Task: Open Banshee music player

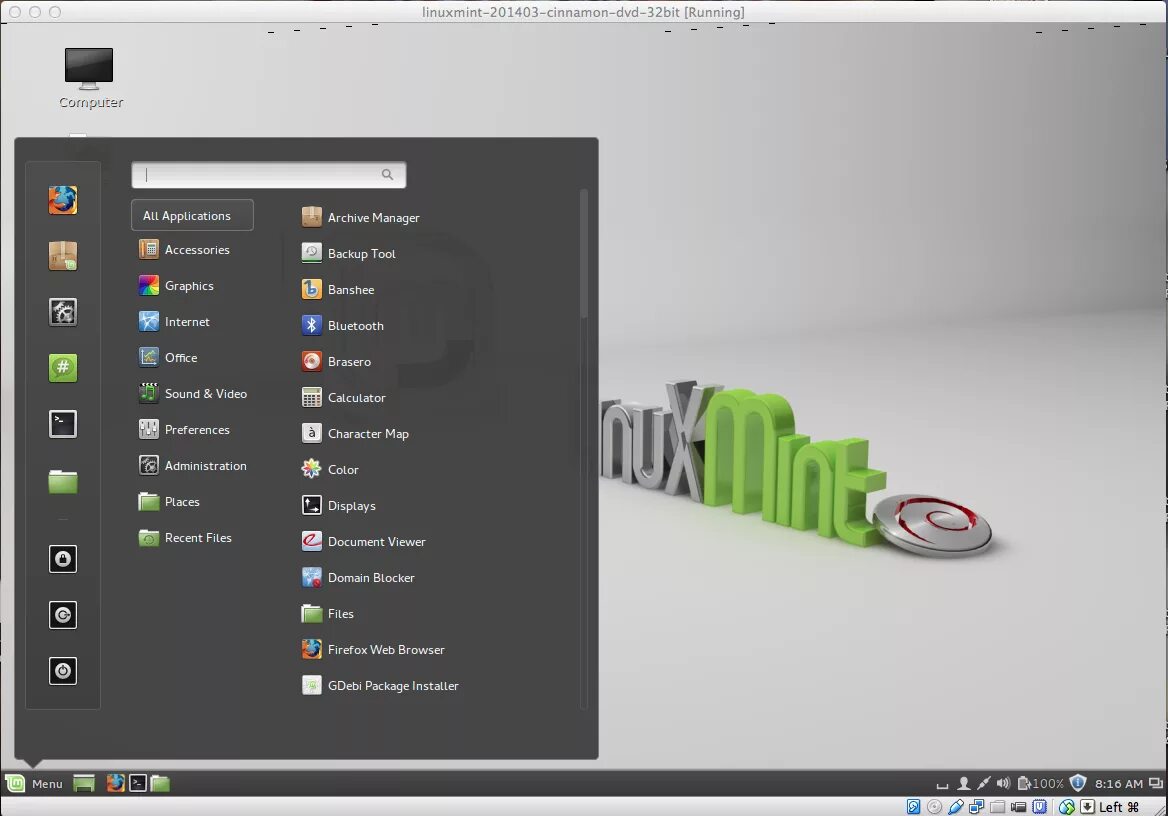Action: 338,289
